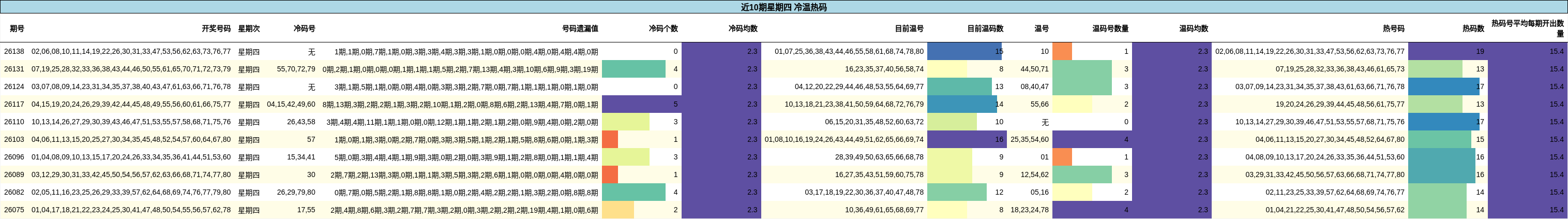
Task: Select the '目前温码数' column header
Action: pyautogui.click(x=985, y=28)
